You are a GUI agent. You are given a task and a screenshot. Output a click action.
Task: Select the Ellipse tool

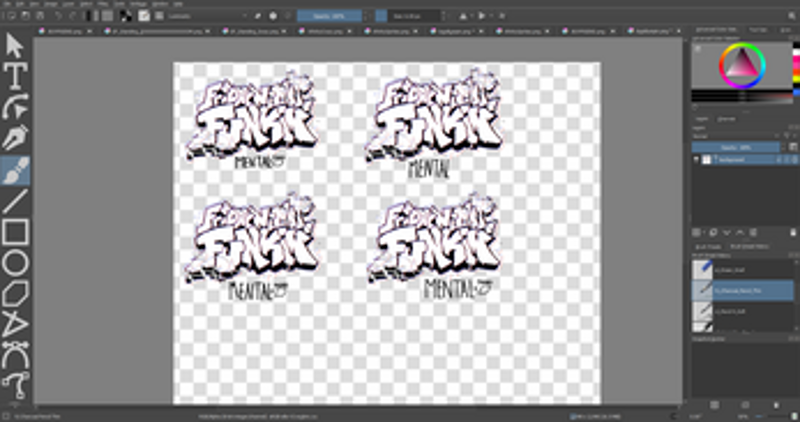tap(15, 263)
